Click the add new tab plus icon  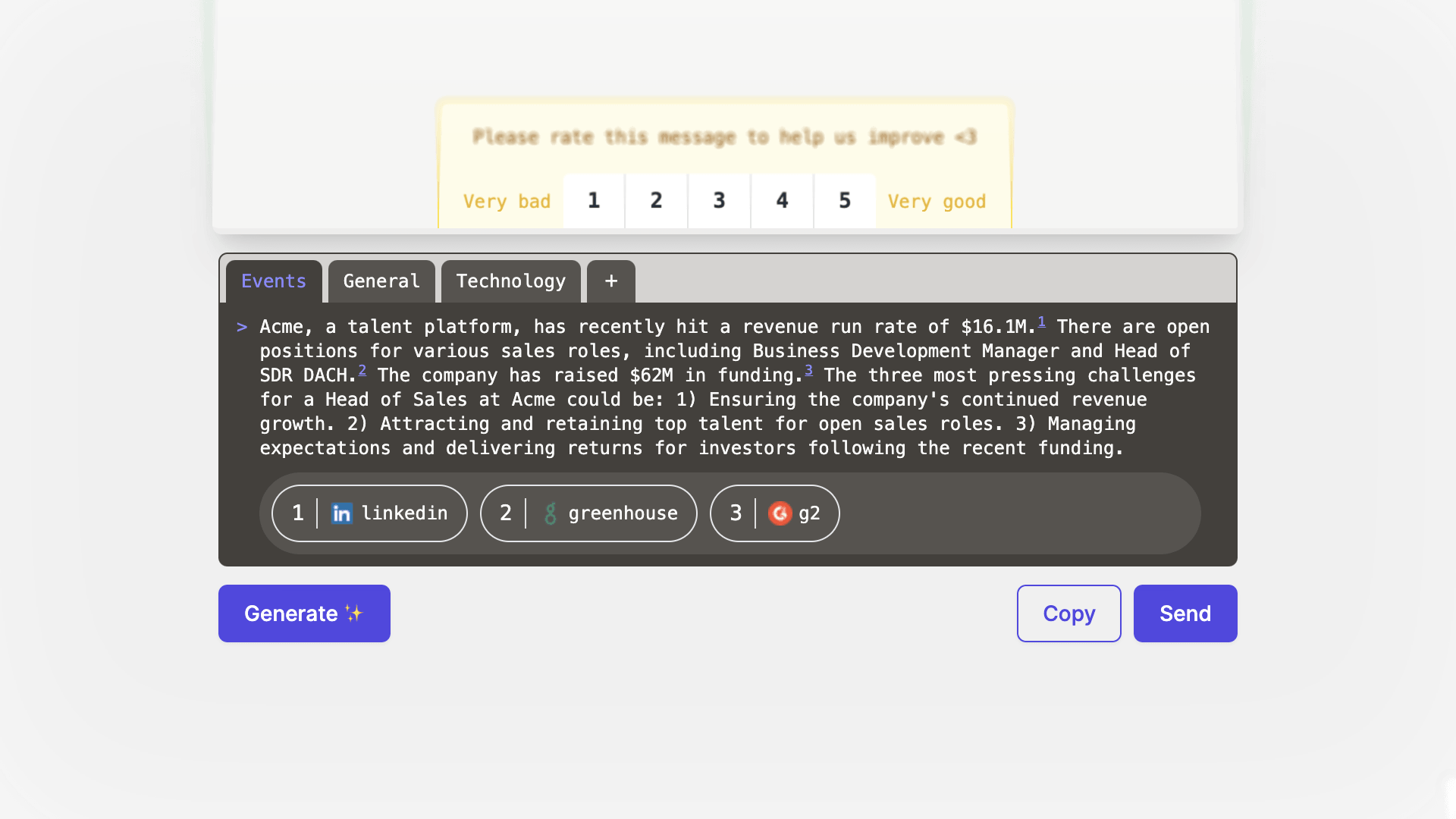pos(611,281)
